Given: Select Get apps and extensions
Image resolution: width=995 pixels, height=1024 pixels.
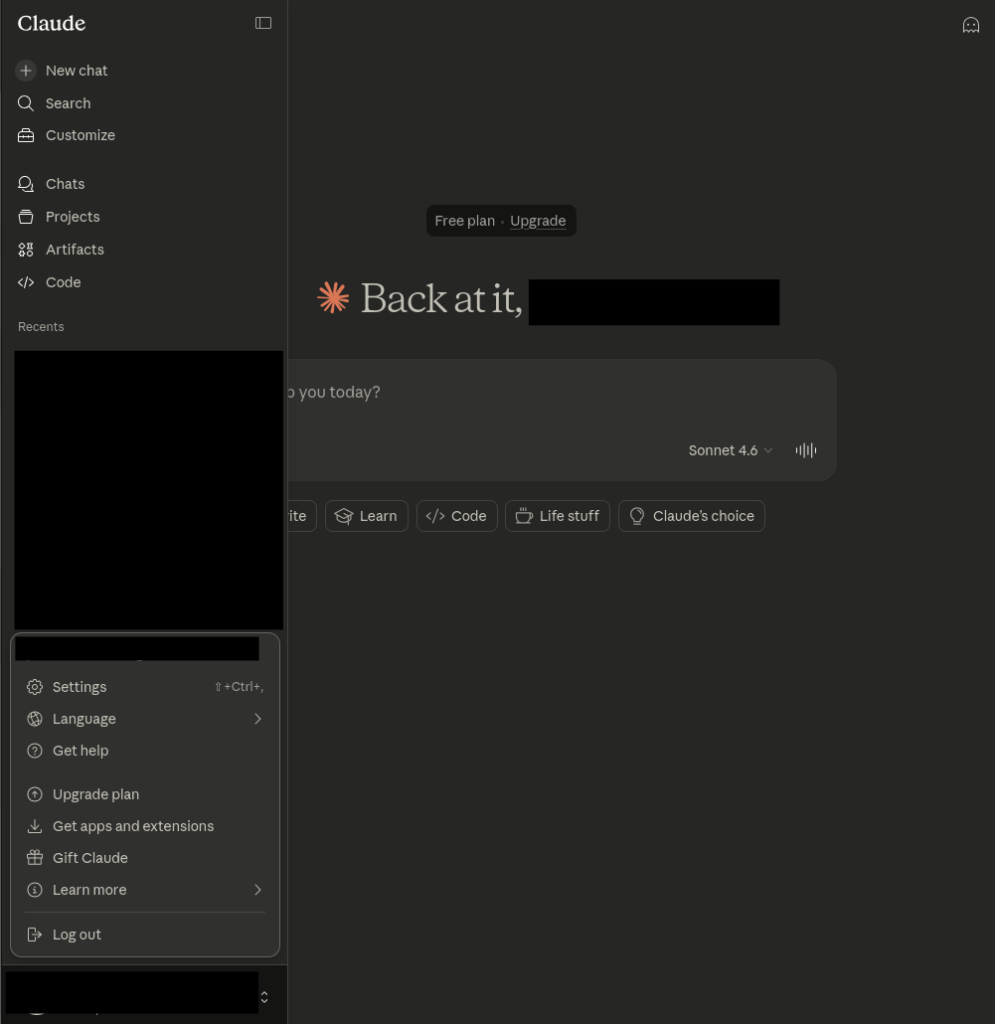Looking at the screenshot, I should pos(145,827).
